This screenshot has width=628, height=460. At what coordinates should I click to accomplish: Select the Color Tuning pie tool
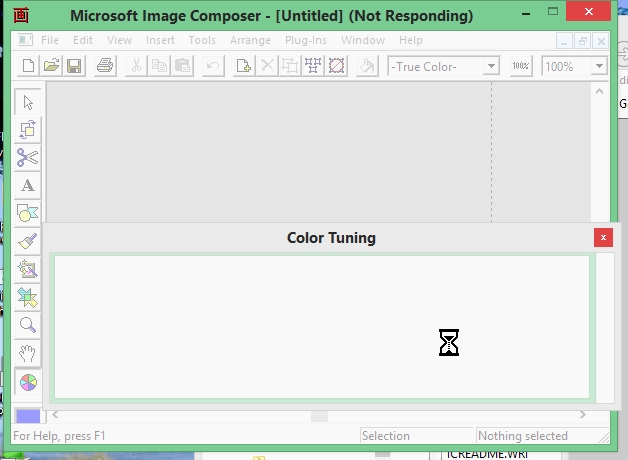coord(28,382)
